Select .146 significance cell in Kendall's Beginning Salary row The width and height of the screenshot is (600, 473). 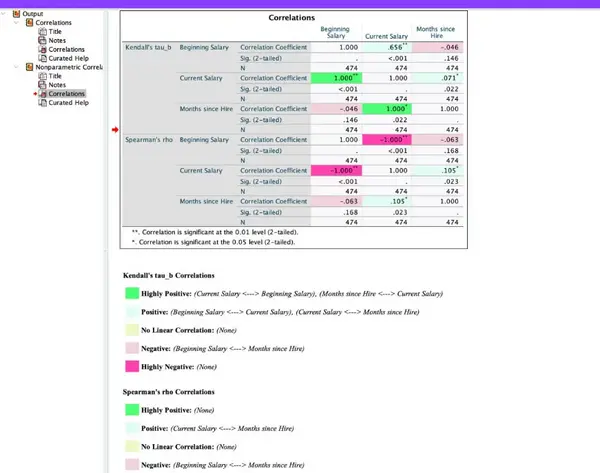437,58
